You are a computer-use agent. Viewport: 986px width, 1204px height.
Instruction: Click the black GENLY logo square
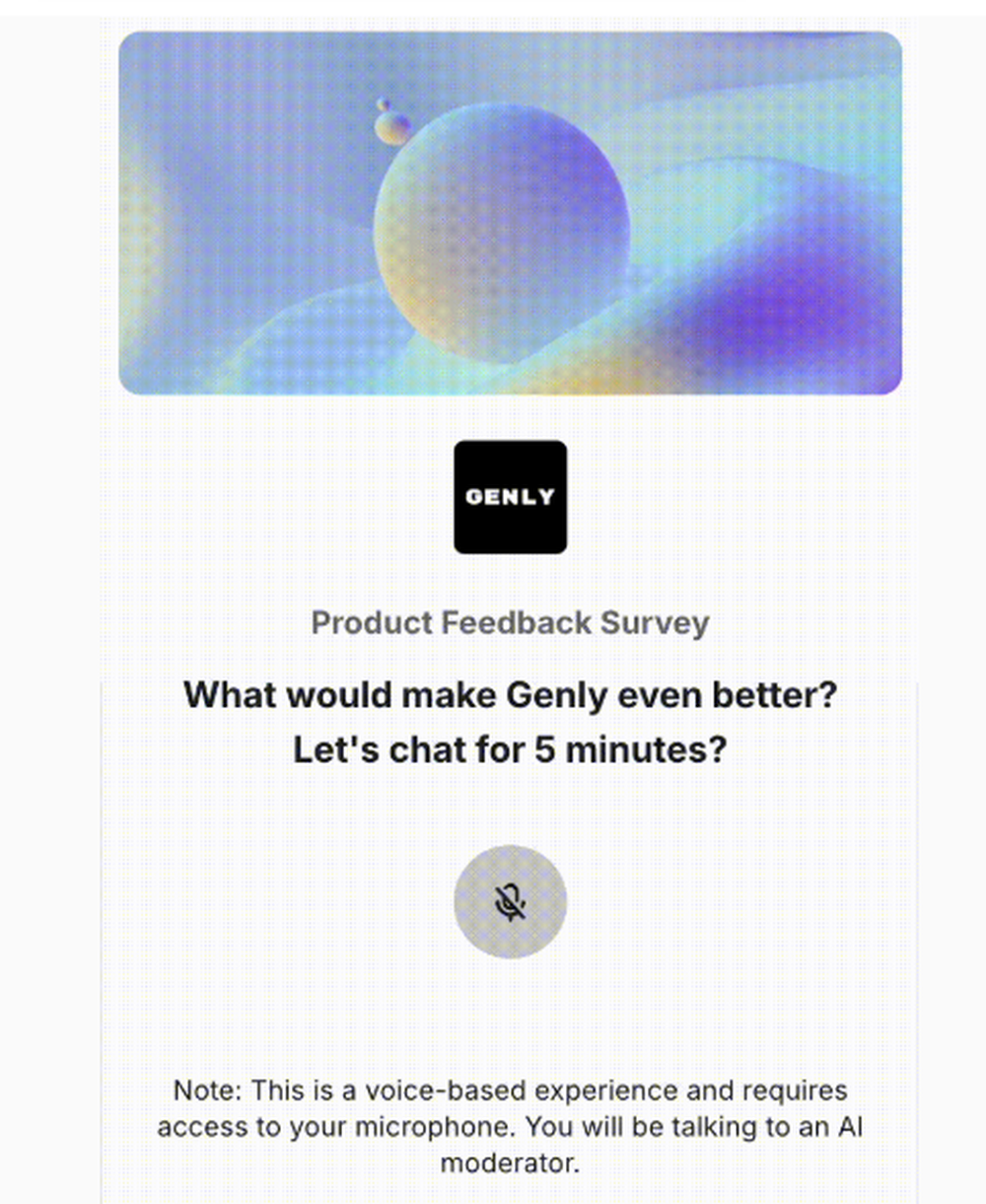[x=510, y=497]
